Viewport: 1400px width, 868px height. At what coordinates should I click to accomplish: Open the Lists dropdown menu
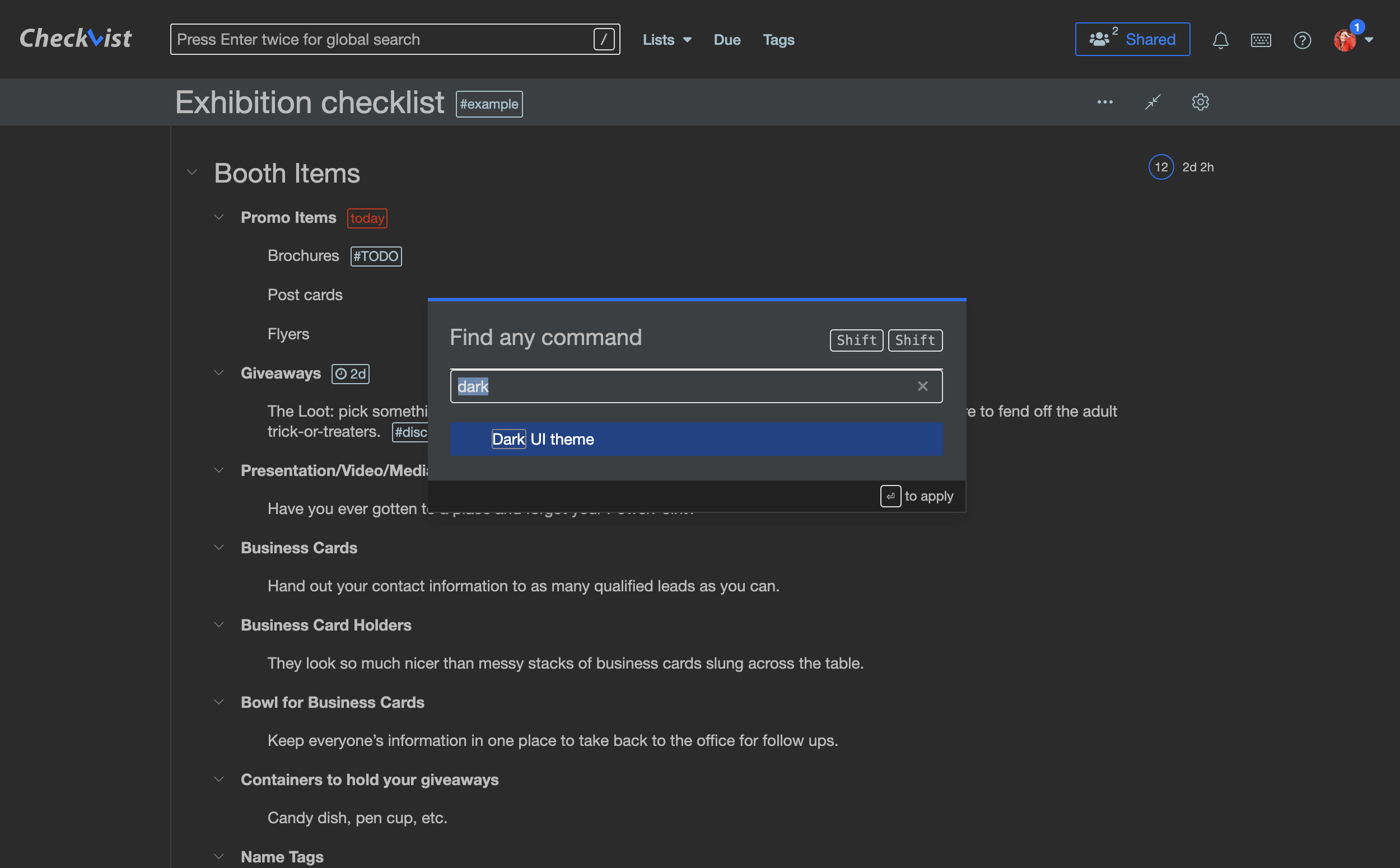(666, 40)
